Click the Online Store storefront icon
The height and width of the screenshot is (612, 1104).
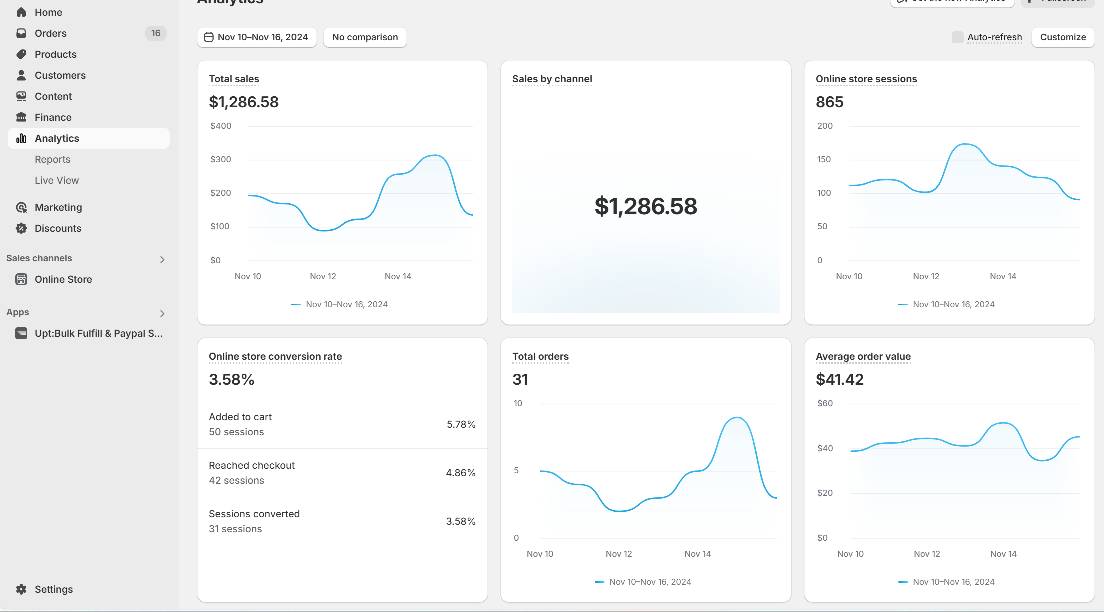click(21, 279)
